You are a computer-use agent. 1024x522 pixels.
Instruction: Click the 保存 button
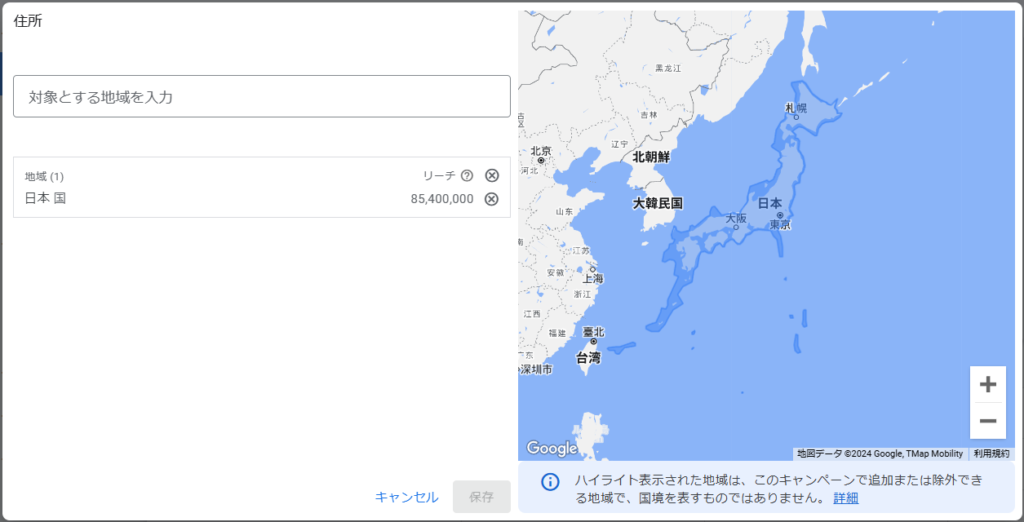tap(481, 497)
